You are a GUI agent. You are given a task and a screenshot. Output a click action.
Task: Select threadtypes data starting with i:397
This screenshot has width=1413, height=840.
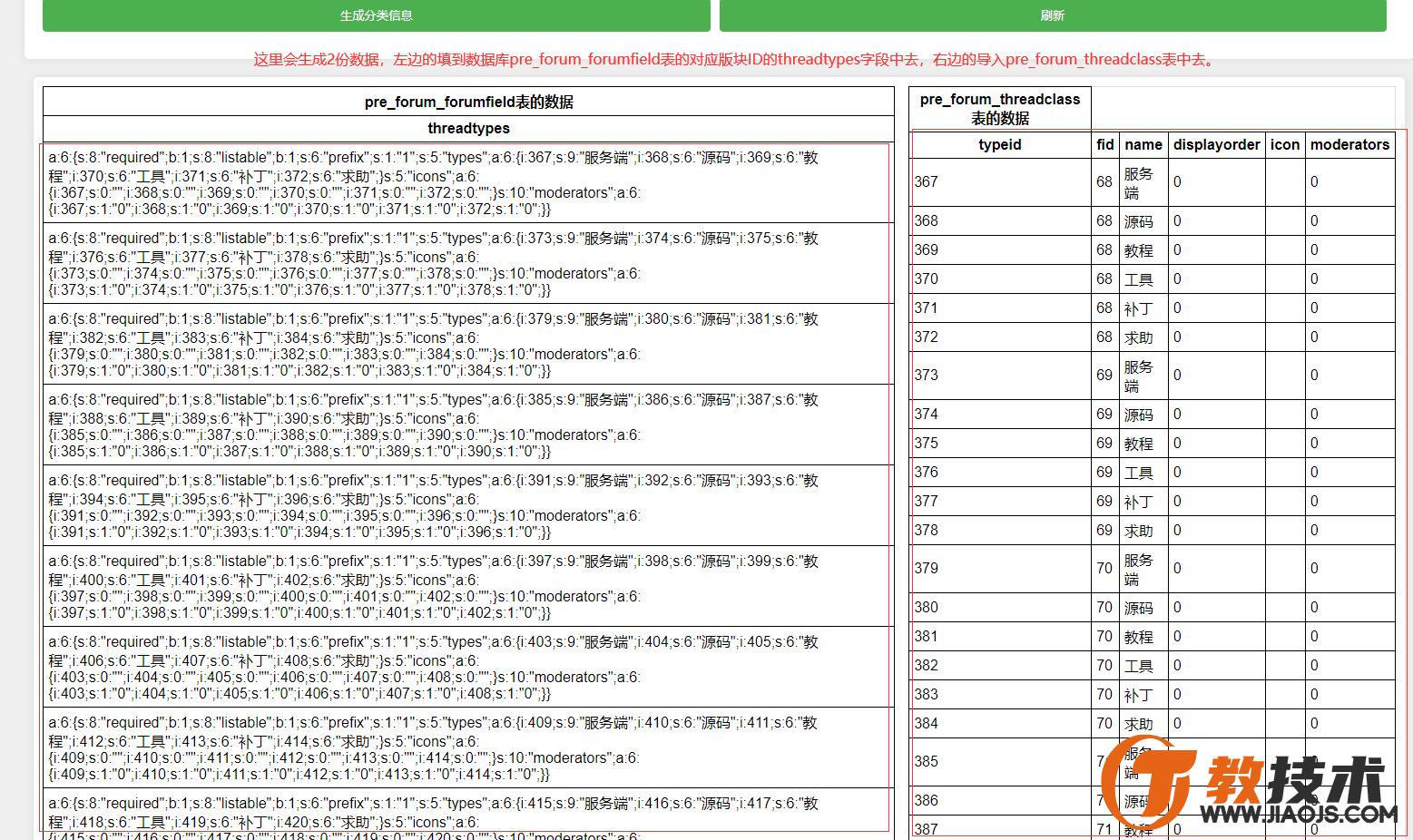point(468,586)
